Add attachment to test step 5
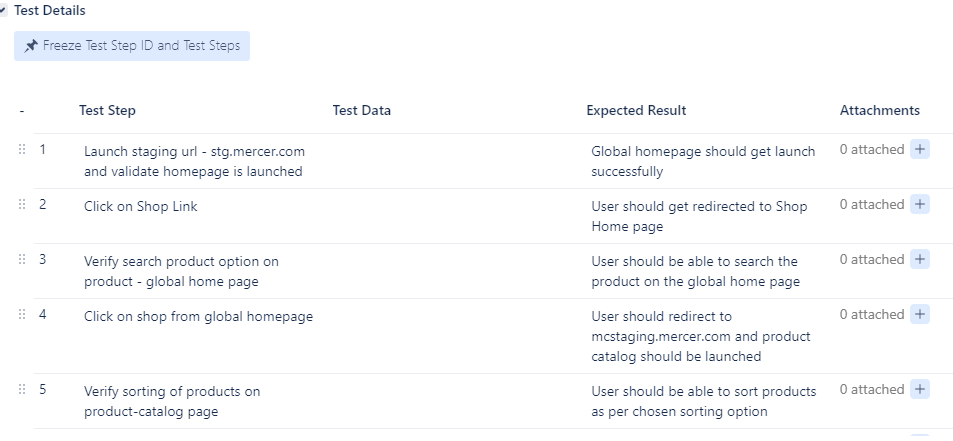Image resolution: width=953 pixels, height=441 pixels. click(x=920, y=389)
